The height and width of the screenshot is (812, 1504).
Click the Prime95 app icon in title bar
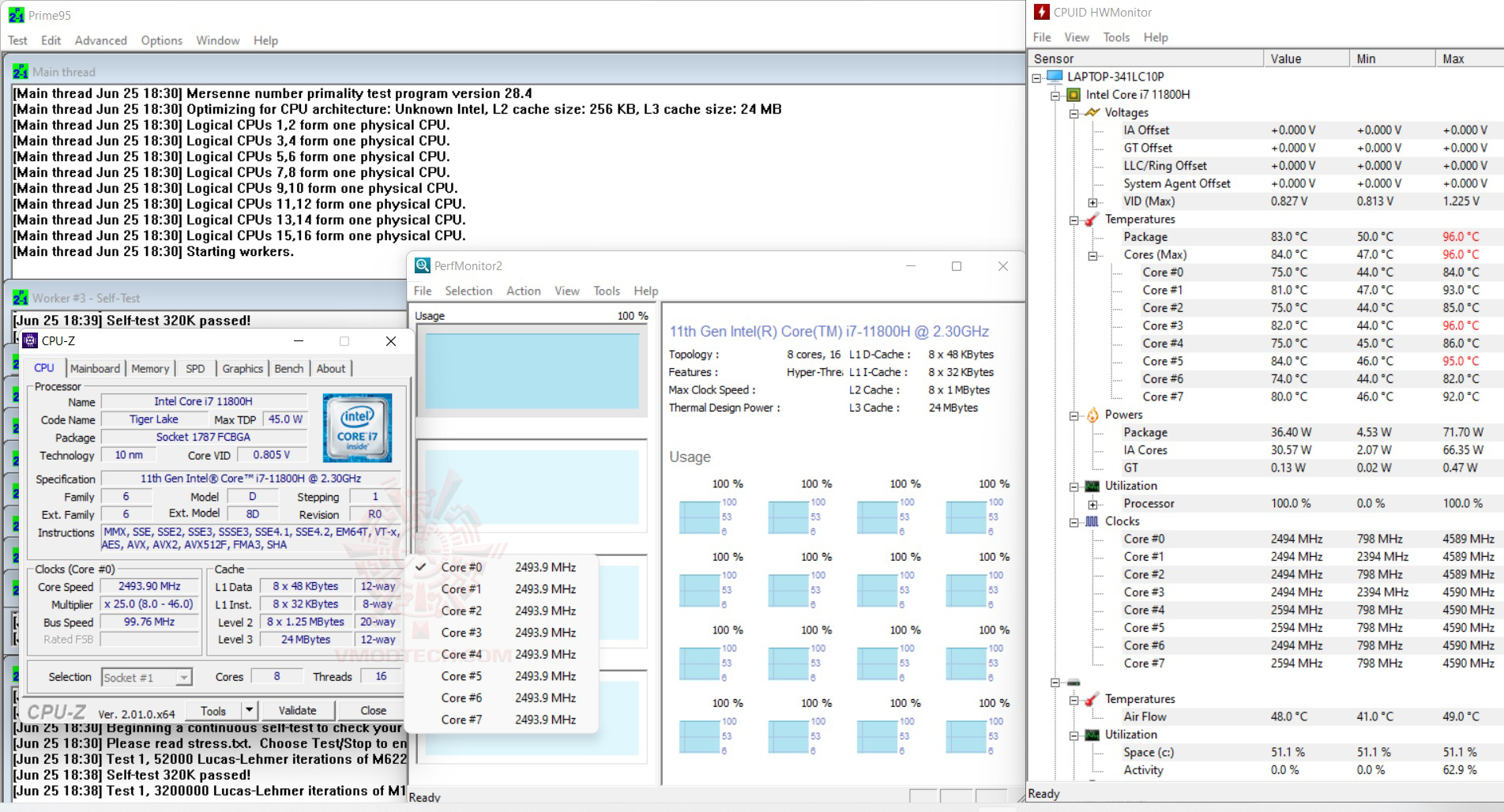point(16,15)
